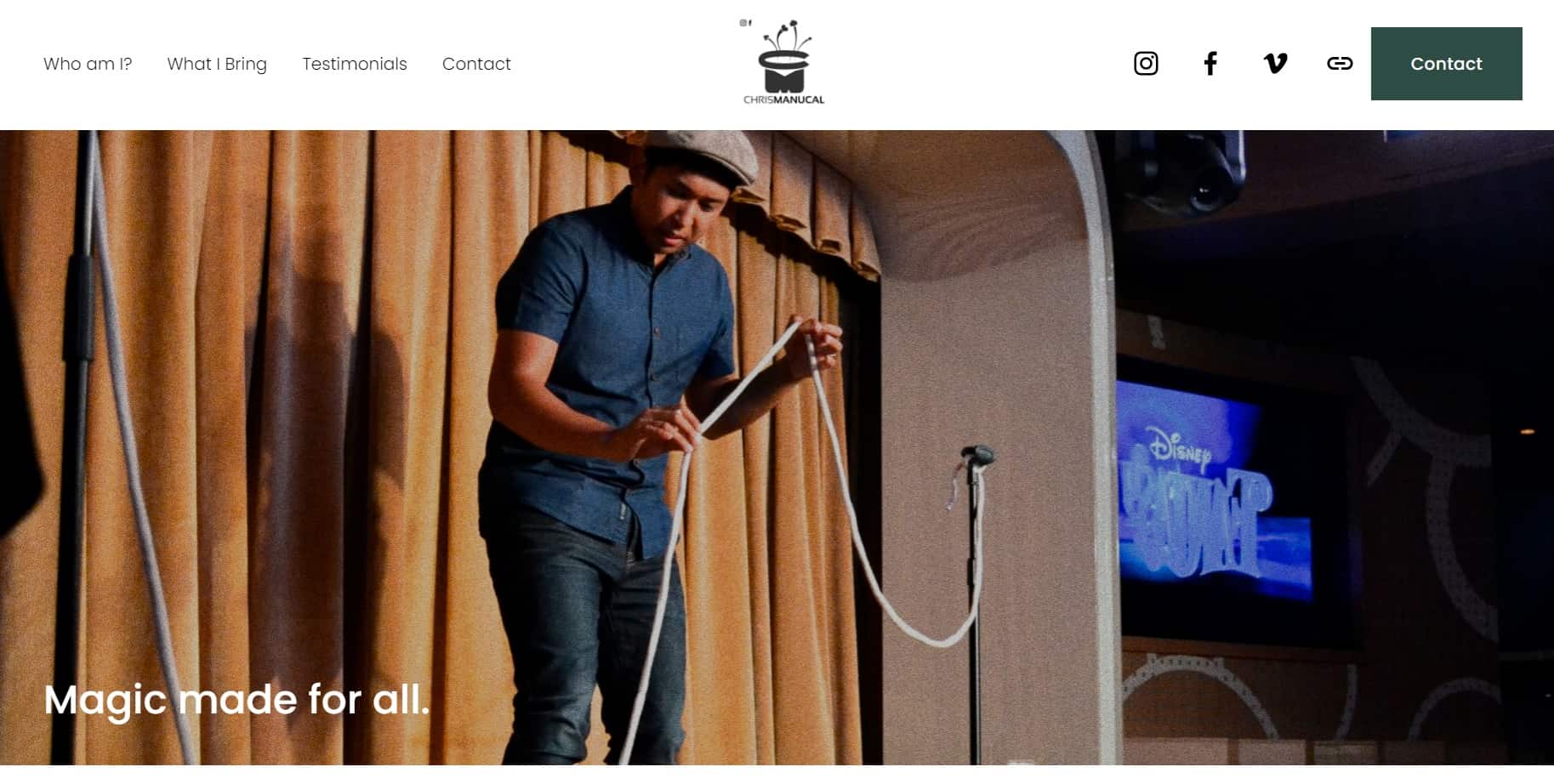Viewport: 1554px width, 784px height.
Task: Visit the Vimeo channel icon
Action: 1275,64
